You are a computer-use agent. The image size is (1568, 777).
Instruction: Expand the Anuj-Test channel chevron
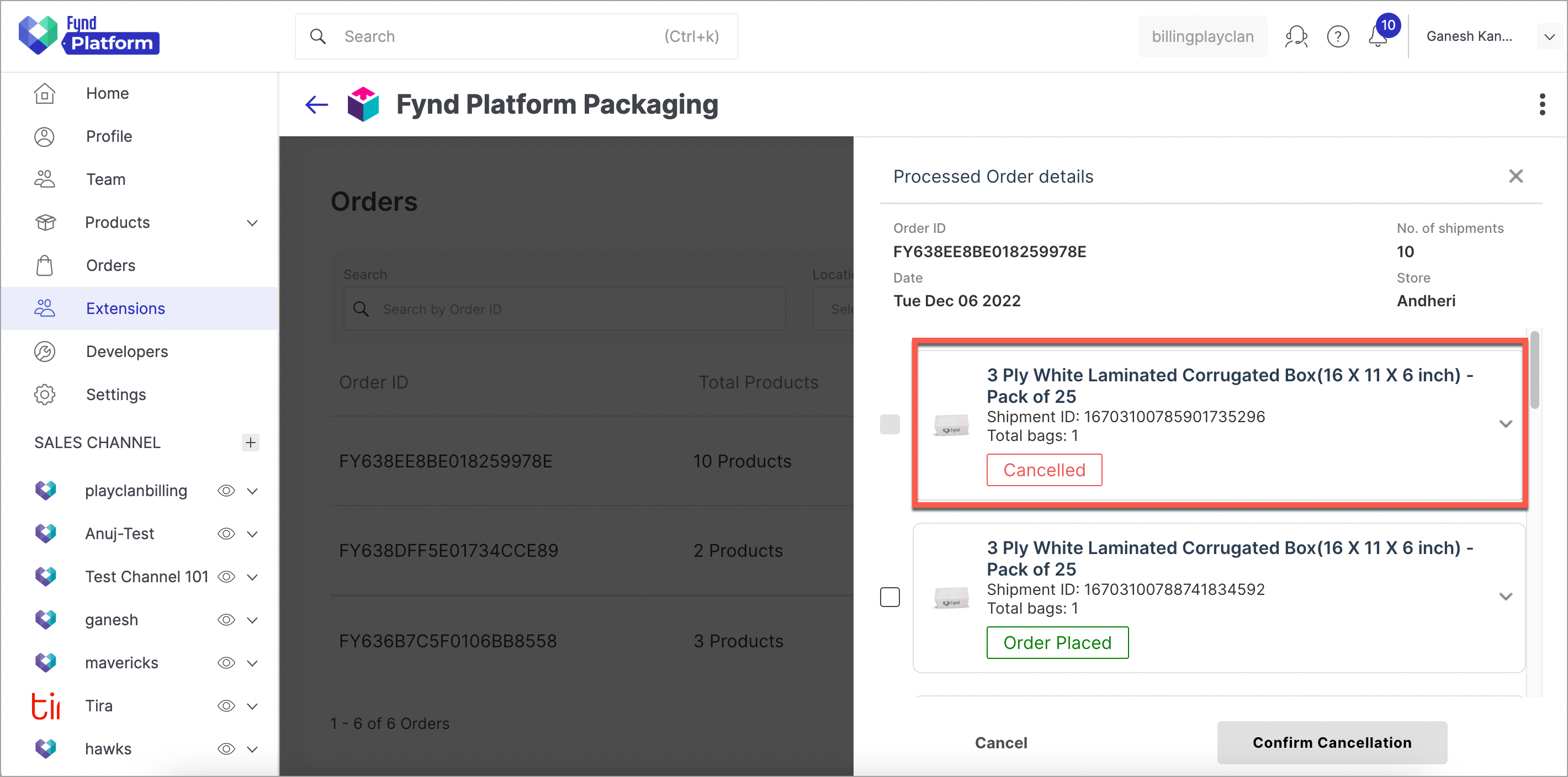click(252, 534)
